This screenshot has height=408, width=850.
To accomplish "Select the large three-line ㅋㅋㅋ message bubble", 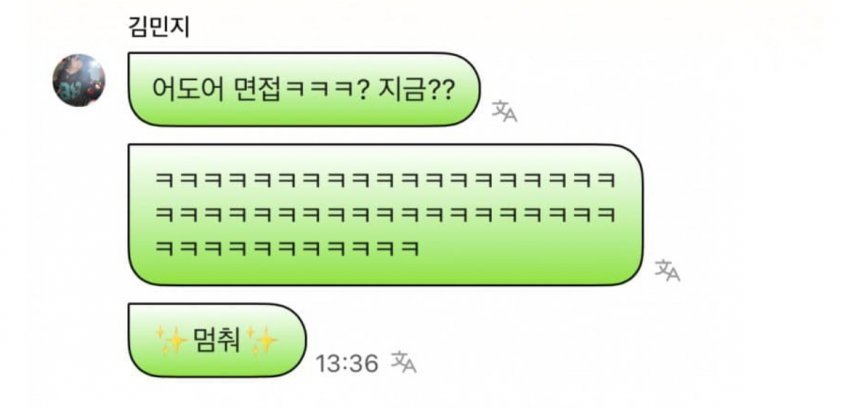I will [385, 215].
